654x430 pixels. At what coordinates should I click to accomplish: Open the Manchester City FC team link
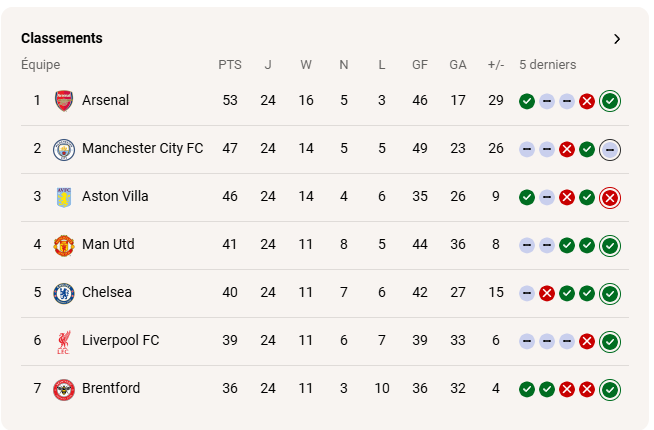[x=142, y=148]
